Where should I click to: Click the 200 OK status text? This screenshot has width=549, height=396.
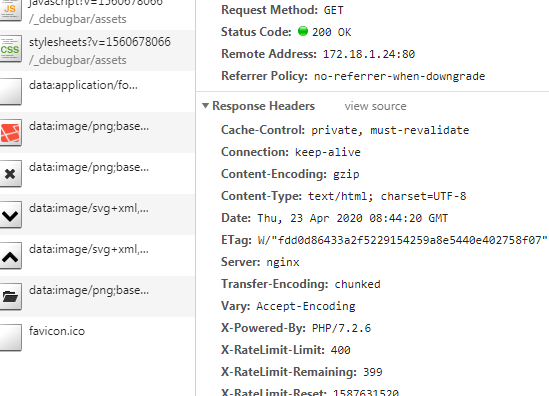[x=332, y=32]
